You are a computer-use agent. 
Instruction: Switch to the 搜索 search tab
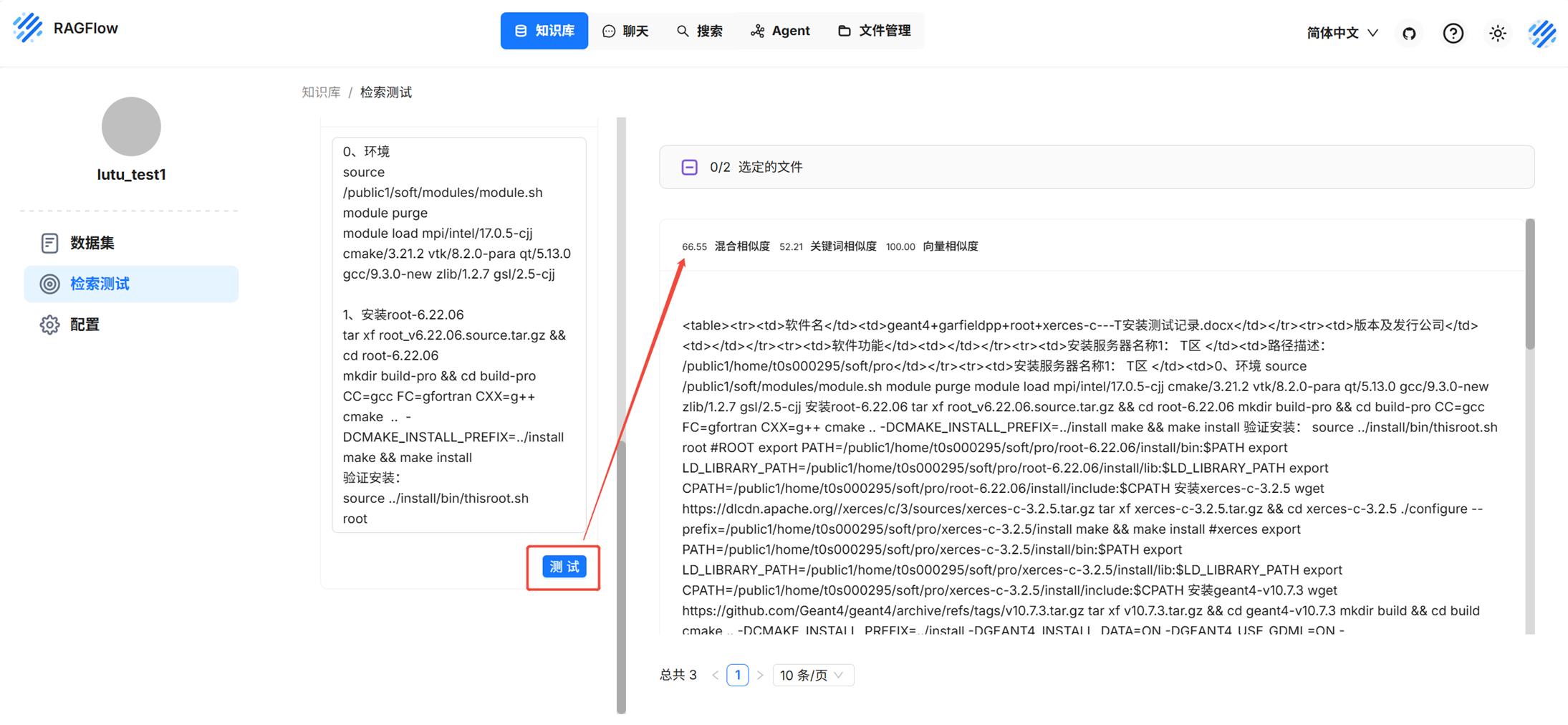pyautogui.click(x=699, y=31)
